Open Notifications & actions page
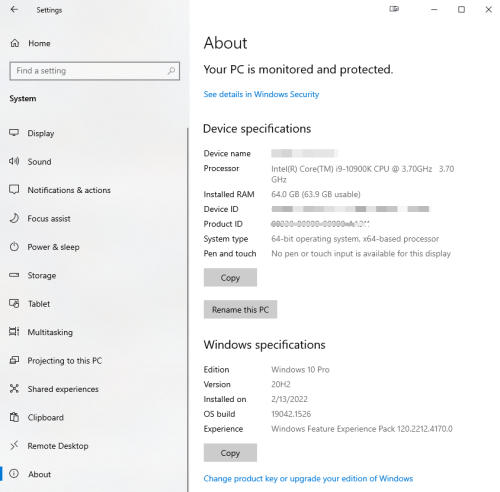 tap(69, 190)
